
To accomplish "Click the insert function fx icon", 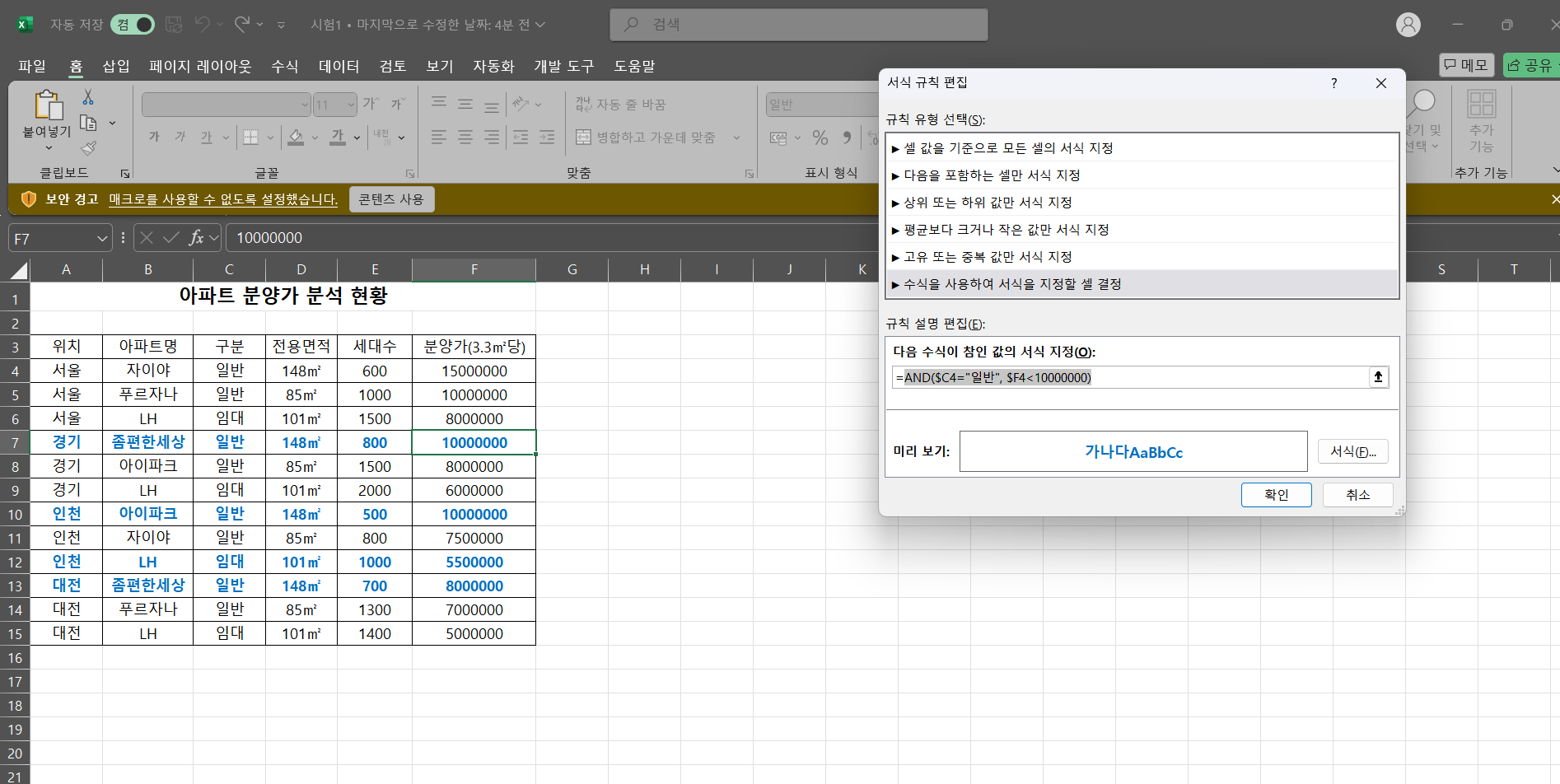I will (x=196, y=238).
